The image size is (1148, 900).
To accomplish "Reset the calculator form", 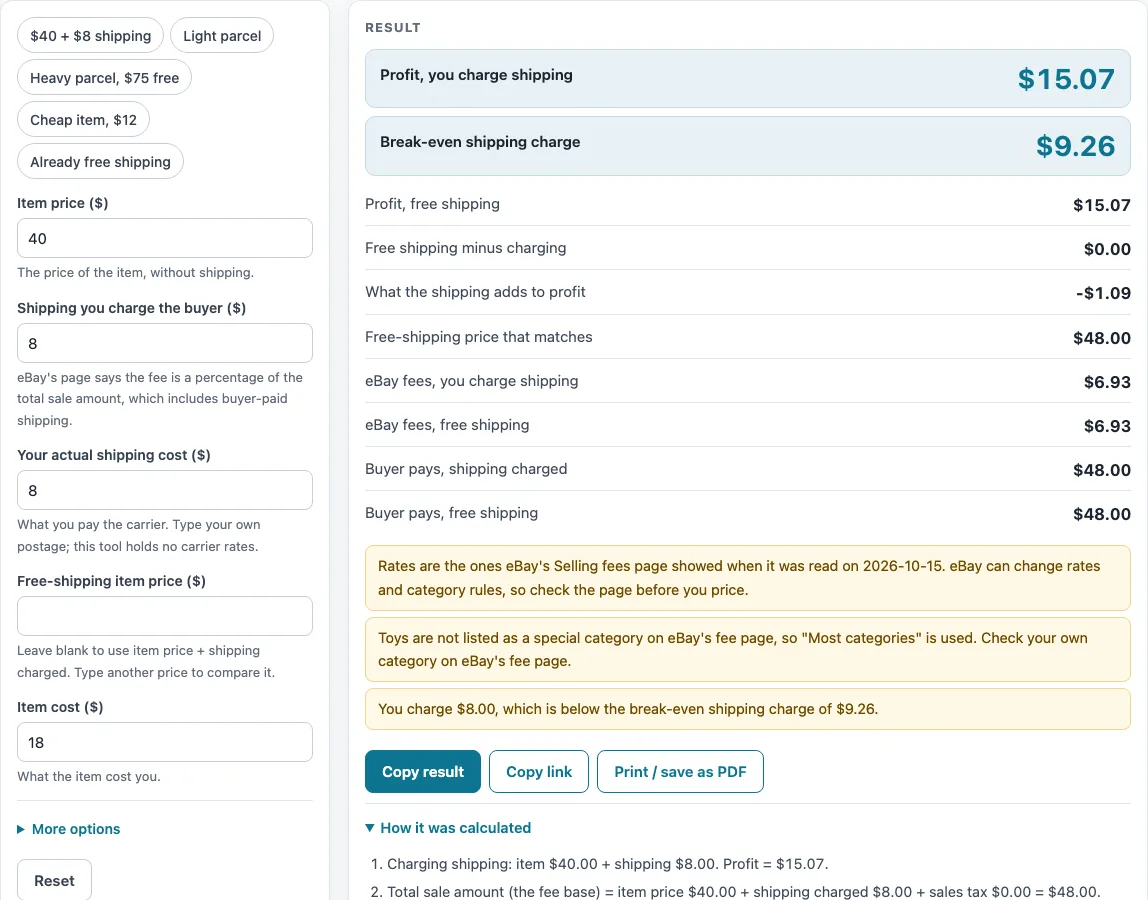I will 54,880.
